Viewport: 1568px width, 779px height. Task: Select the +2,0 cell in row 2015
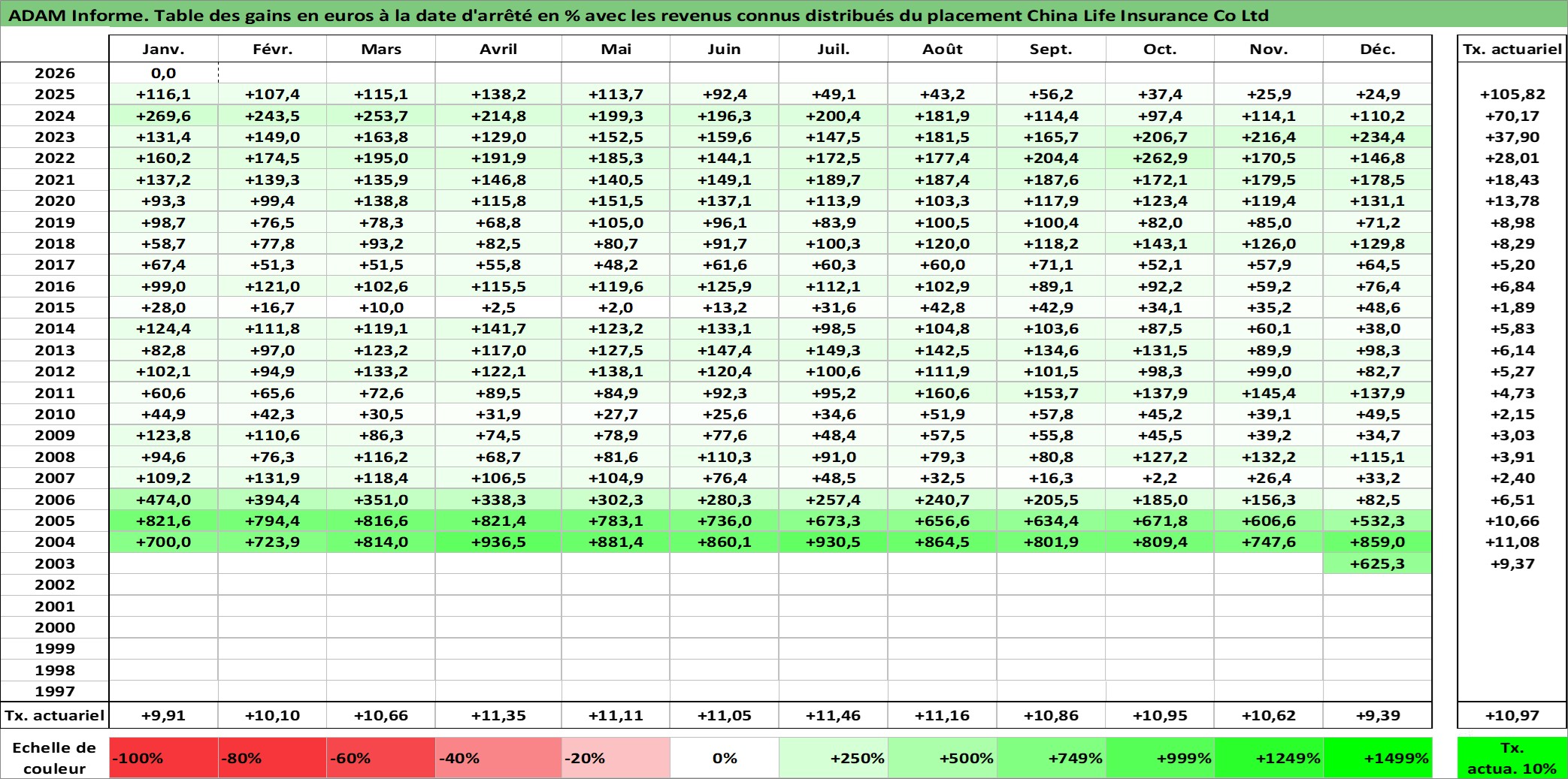click(616, 307)
